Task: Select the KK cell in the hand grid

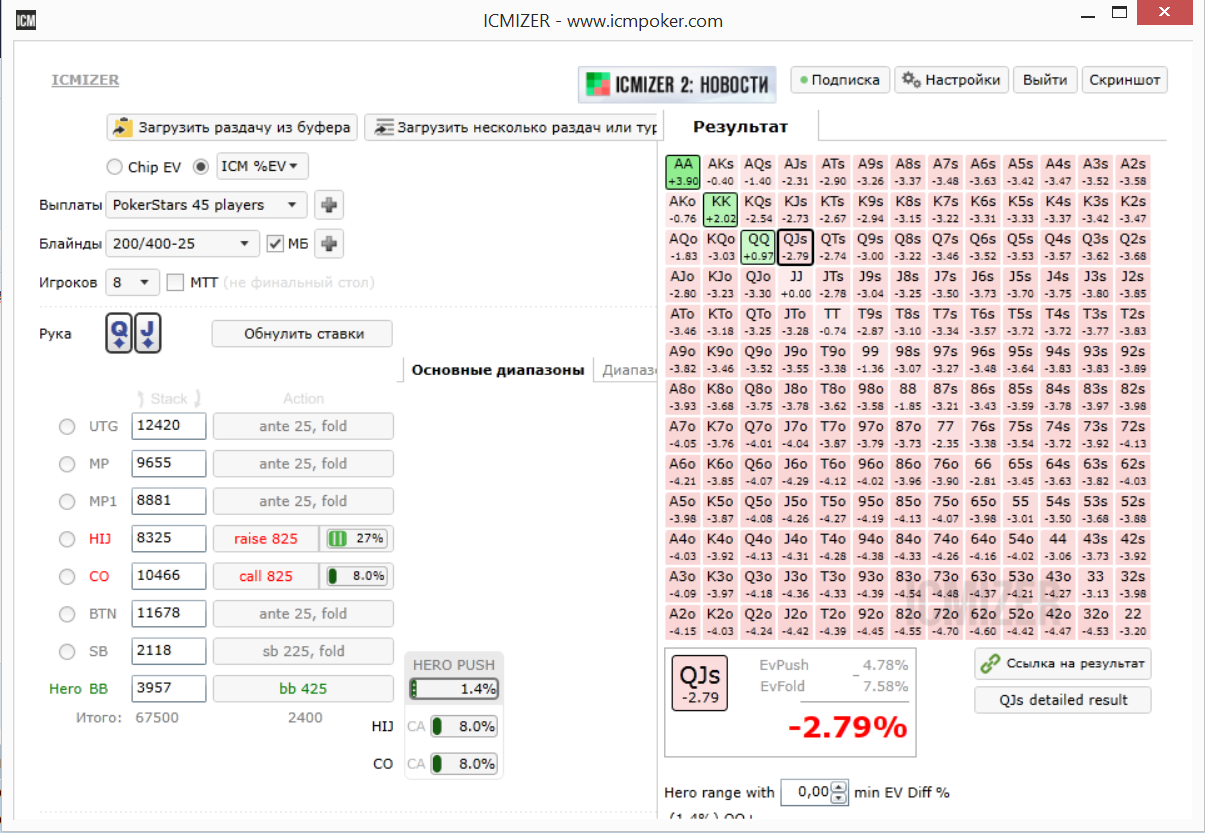Action: click(x=721, y=210)
